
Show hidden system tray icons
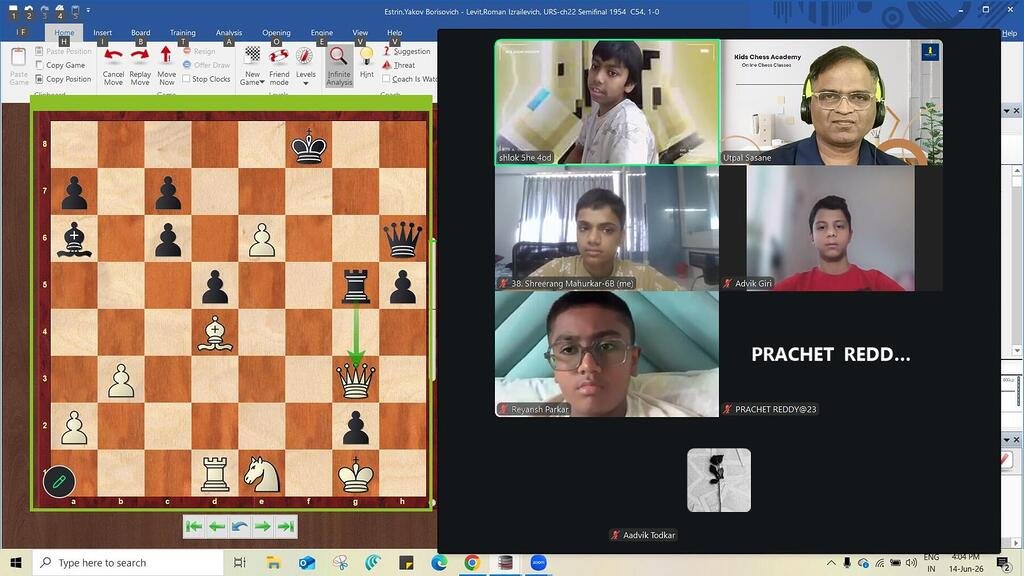[831, 562]
